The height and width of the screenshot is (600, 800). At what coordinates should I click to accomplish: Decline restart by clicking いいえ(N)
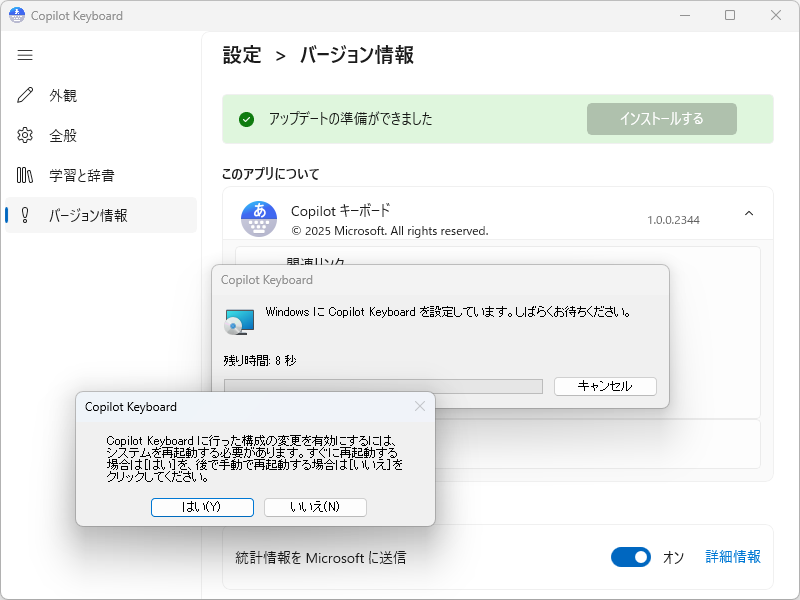(x=314, y=507)
